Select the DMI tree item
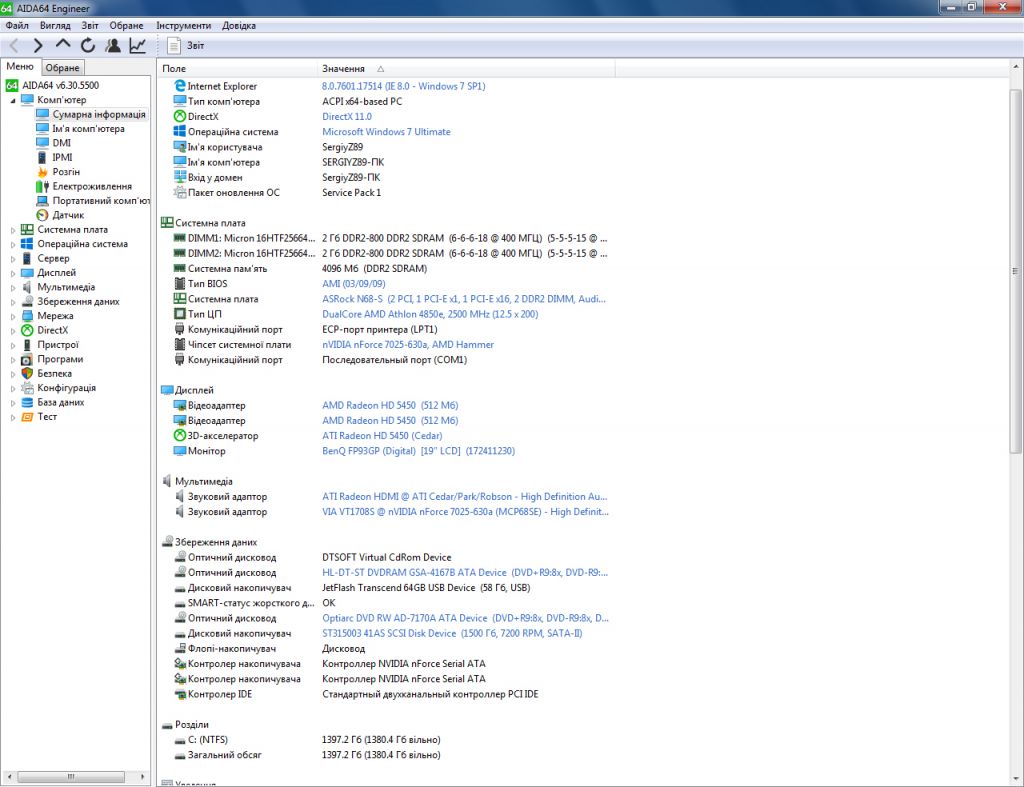Screen dimensions: 1024x787 pos(61,143)
